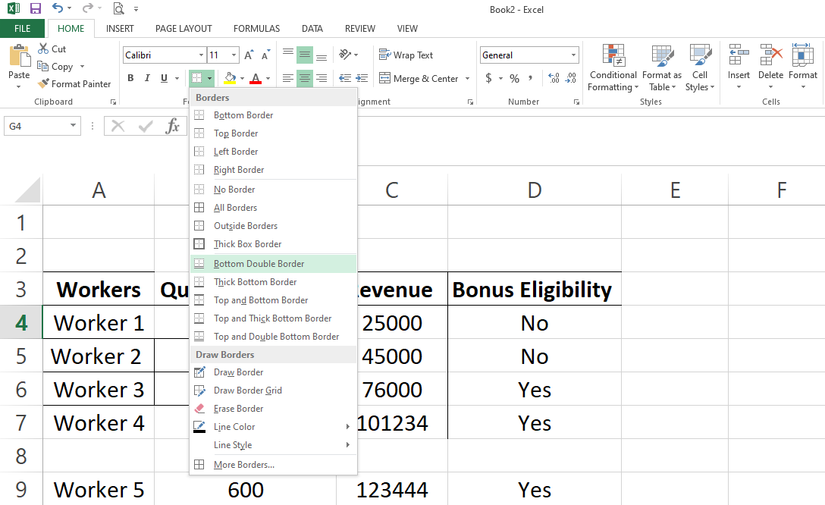Click the Cut scissors icon
825x505 pixels.
click(43, 49)
